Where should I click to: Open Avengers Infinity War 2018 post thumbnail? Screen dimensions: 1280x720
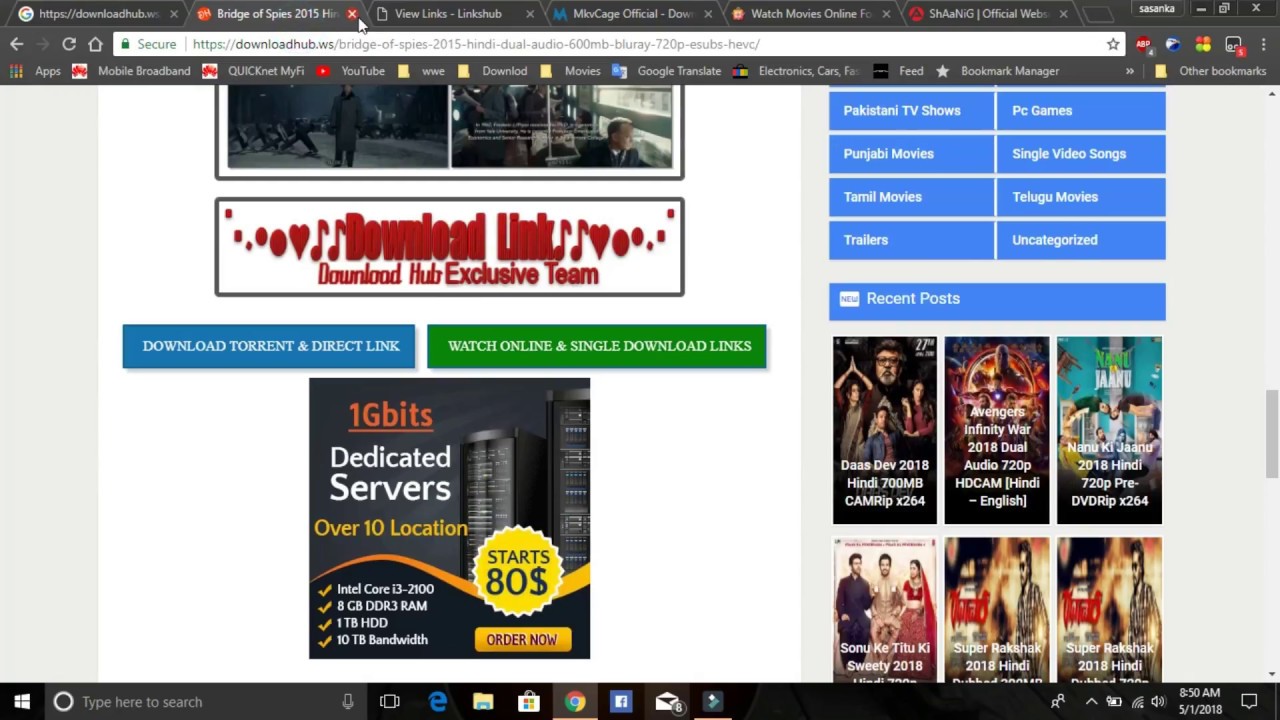(997, 430)
